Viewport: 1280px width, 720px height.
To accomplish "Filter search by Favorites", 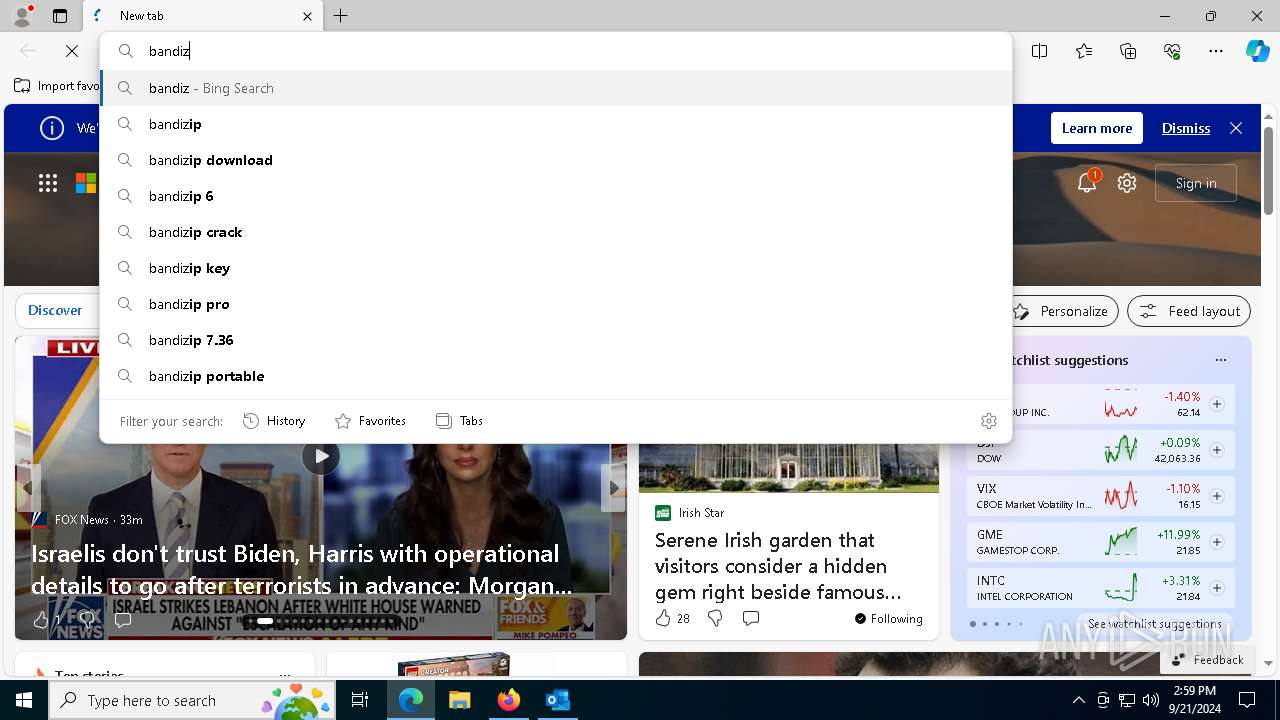I will [x=370, y=421].
